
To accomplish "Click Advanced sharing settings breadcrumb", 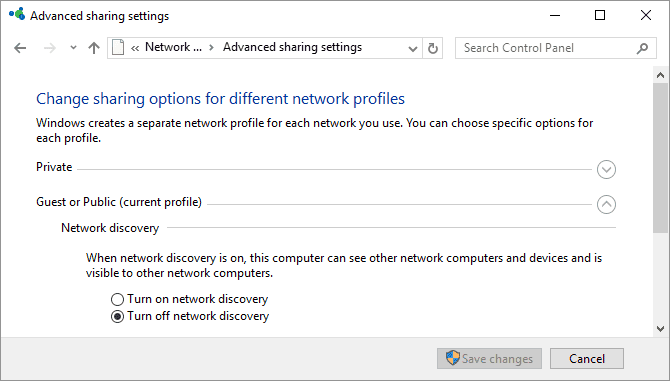I will click(x=292, y=47).
